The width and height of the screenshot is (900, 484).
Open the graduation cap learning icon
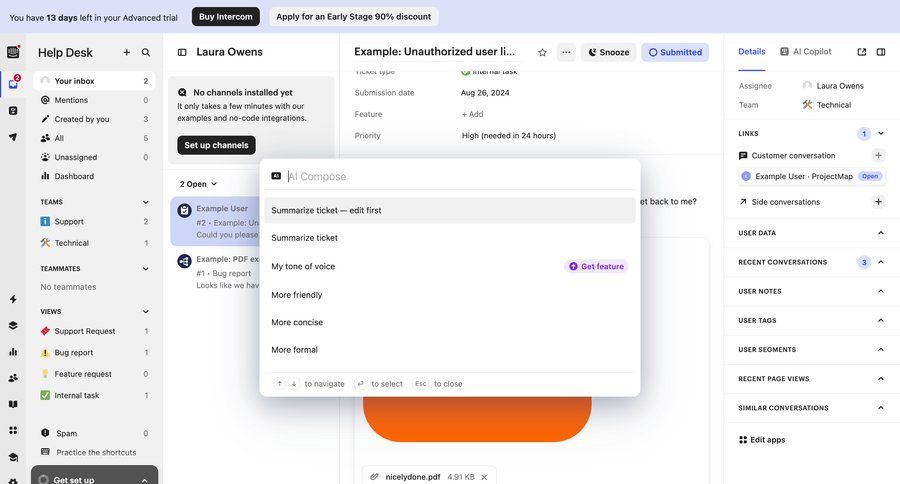point(13,457)
